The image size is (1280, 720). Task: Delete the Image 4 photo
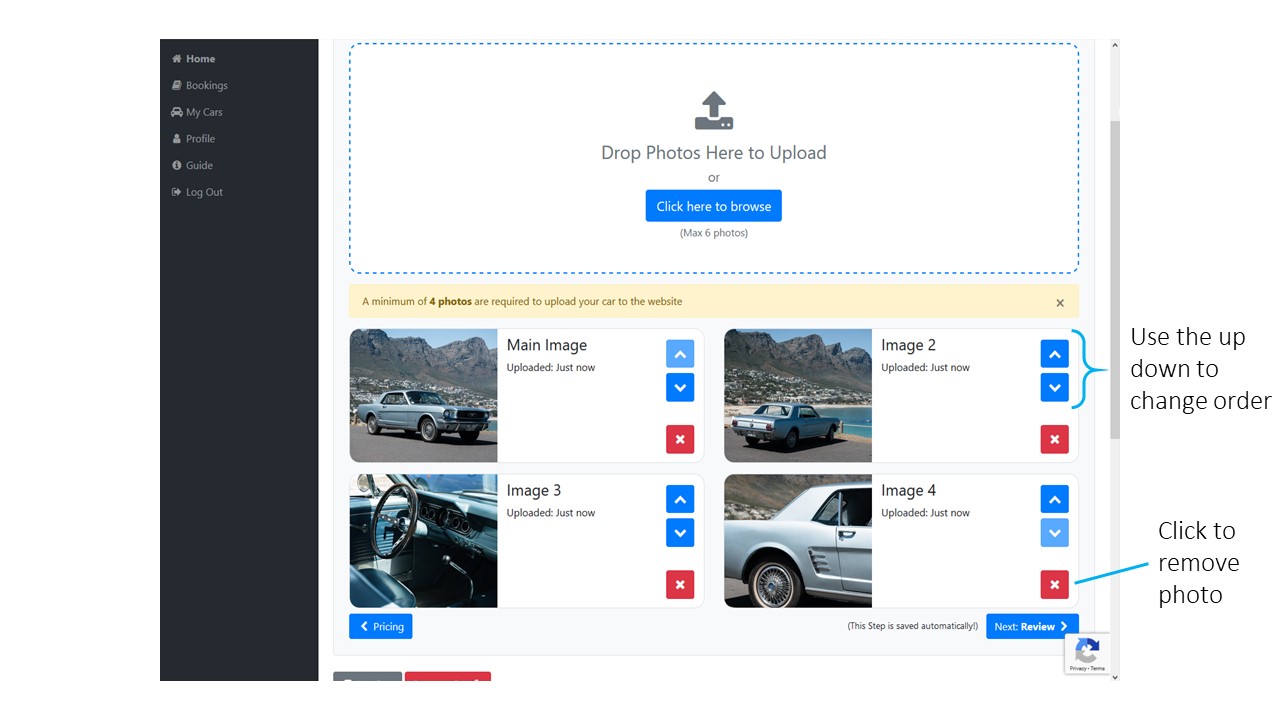(1055, 585)
